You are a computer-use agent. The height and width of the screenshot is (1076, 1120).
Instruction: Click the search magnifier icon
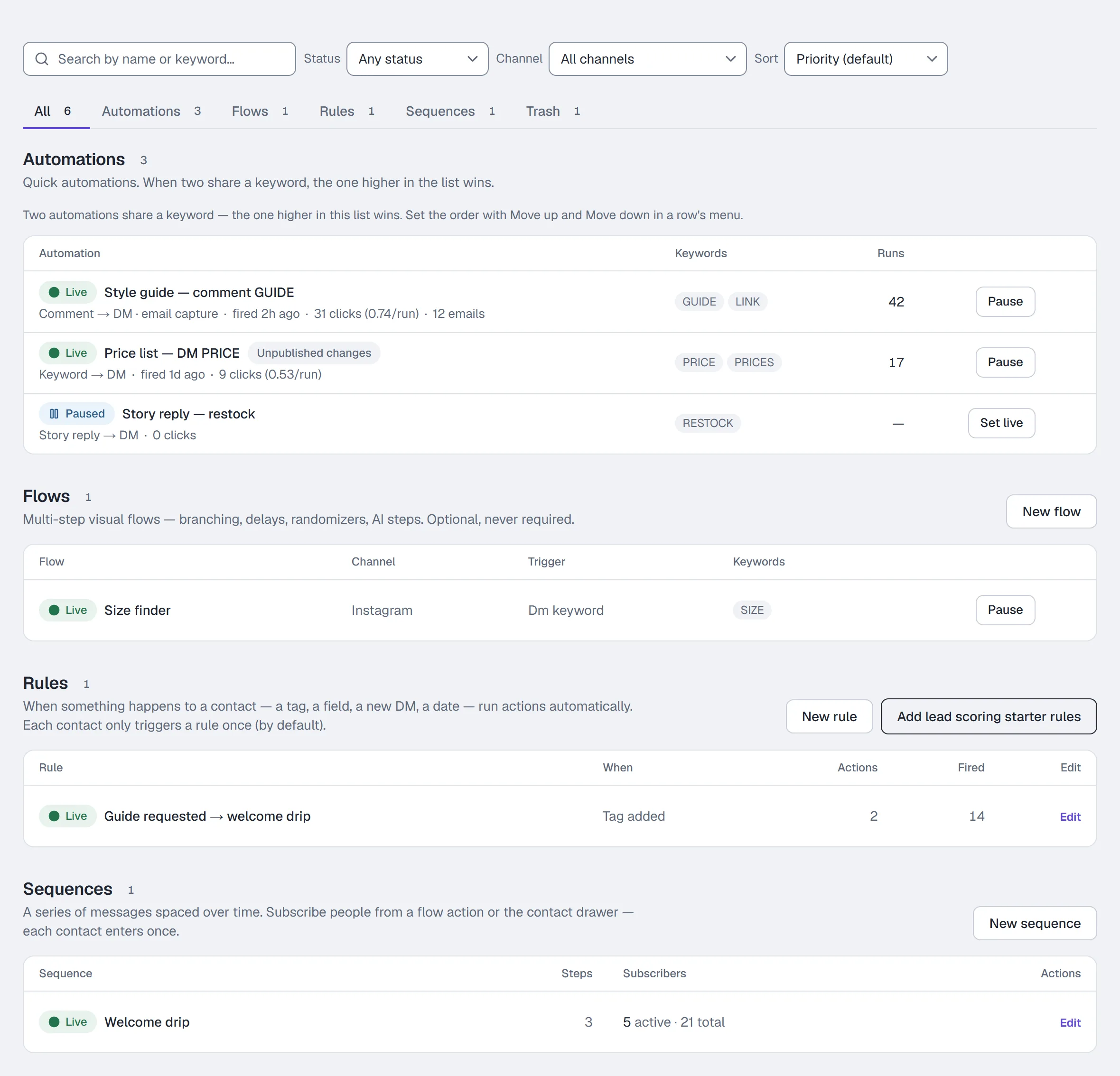point(42,59)
